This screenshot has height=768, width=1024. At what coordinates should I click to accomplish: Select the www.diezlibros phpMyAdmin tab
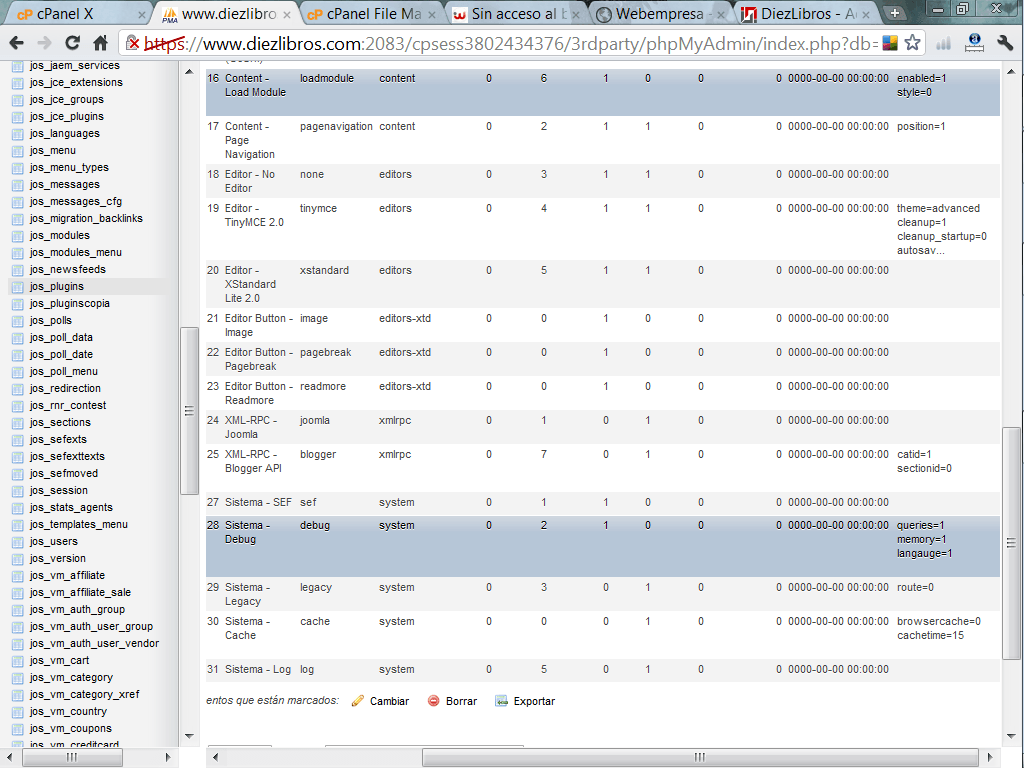point(225,14)
